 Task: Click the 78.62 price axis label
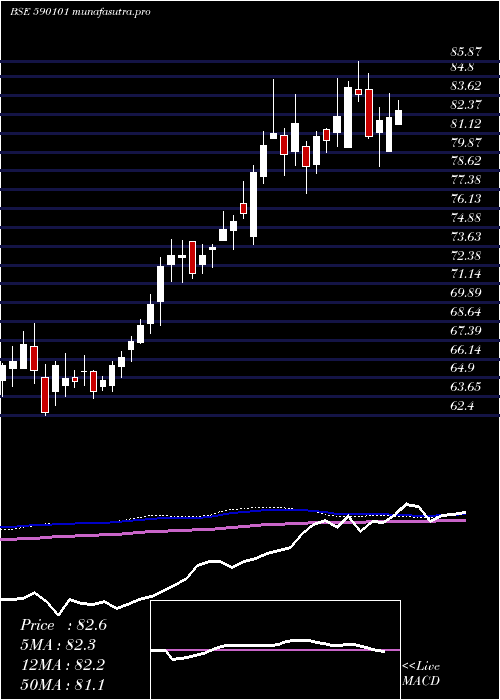click(466, 161)
